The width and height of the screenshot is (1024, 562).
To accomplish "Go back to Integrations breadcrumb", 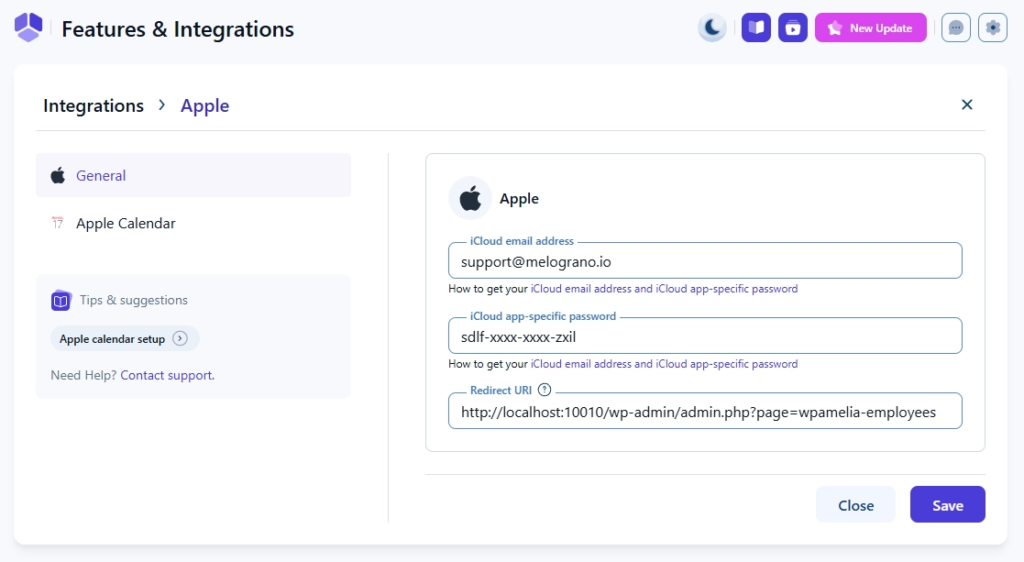I will coord(93,106).
